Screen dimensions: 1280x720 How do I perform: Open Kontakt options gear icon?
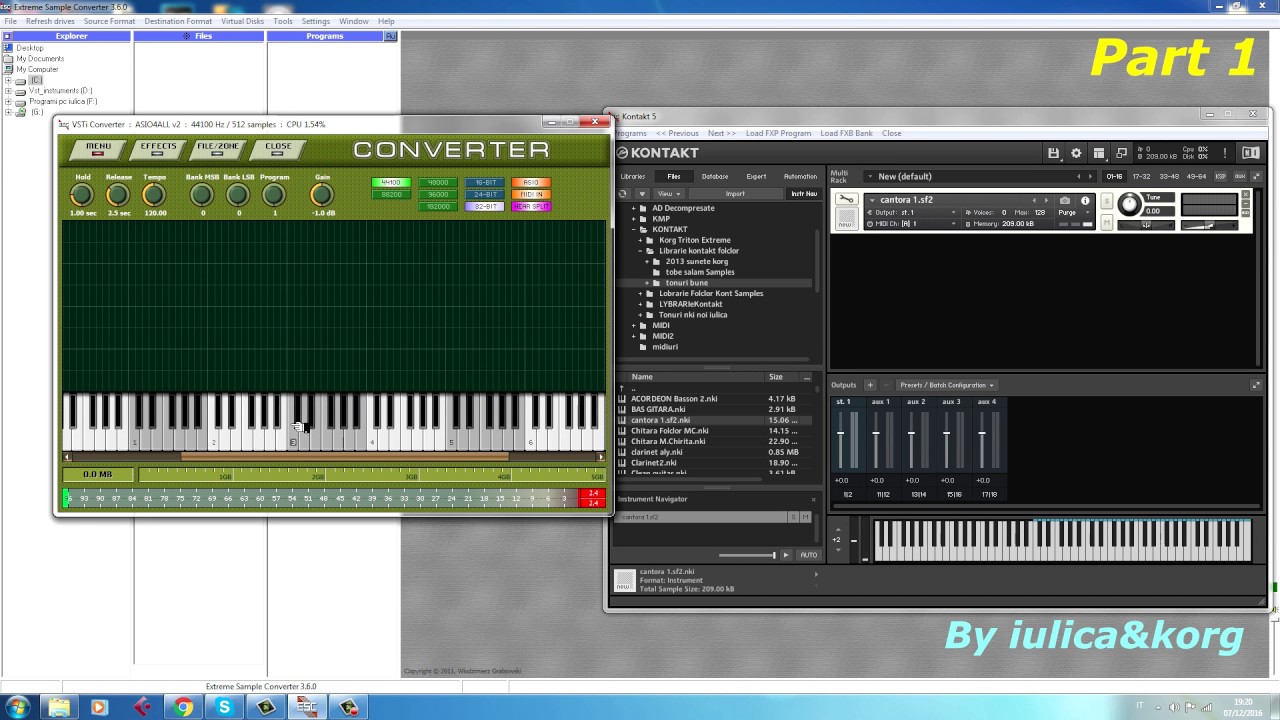coord(1076,153)
